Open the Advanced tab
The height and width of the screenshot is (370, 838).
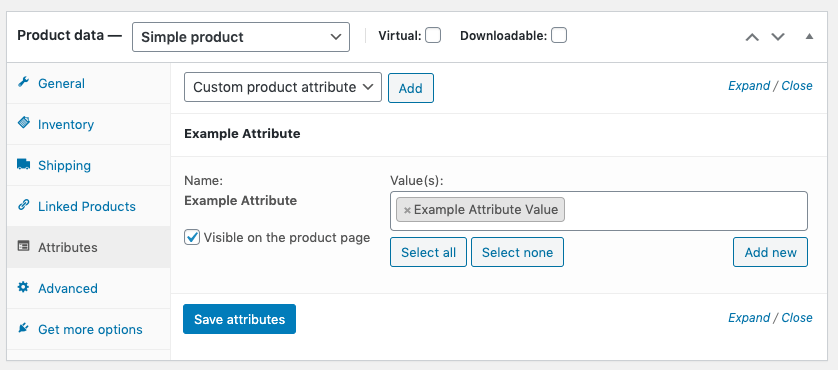coord(89,288)
